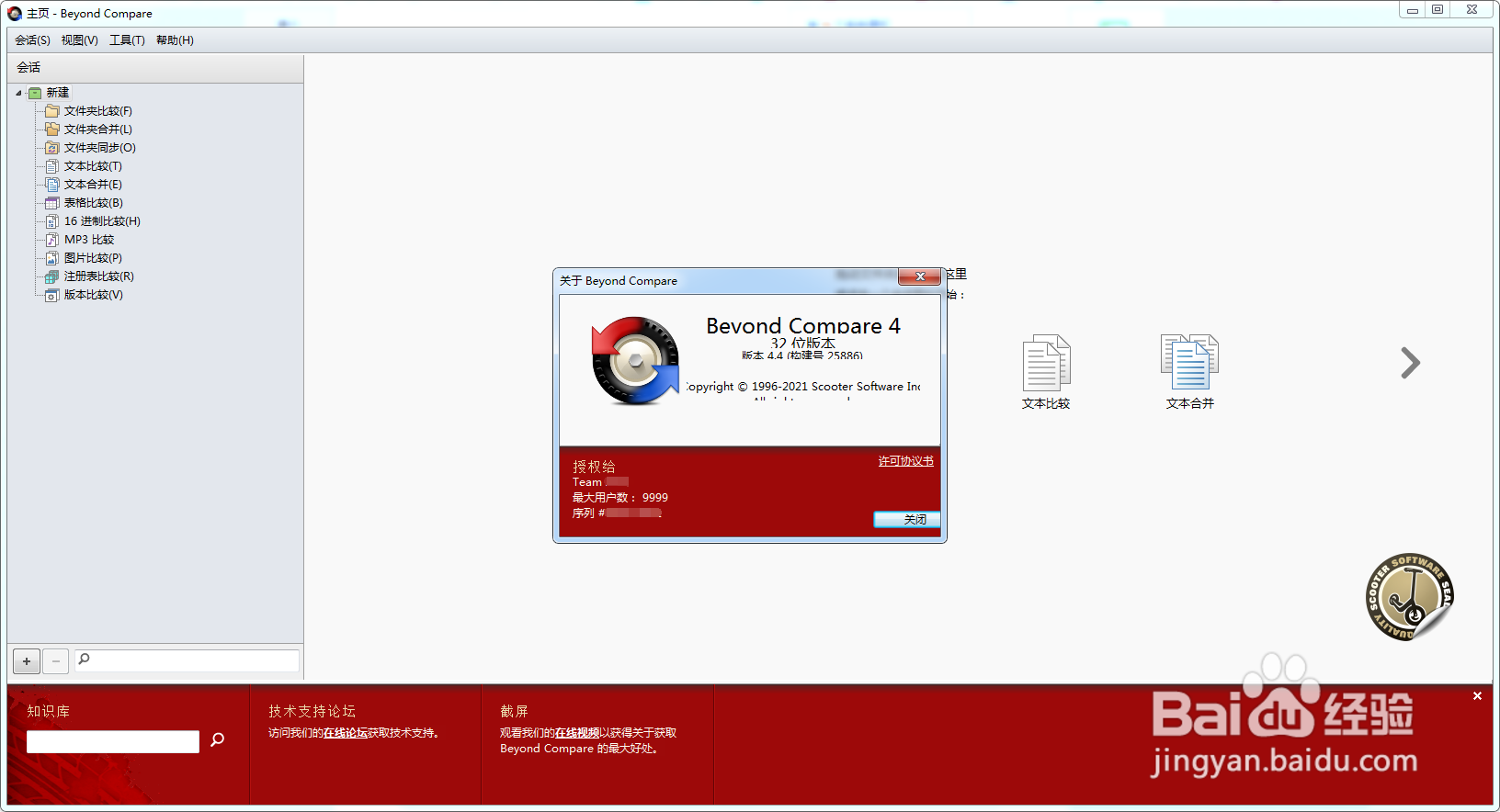
Task: Click the 截屏 heading
Action: pos(514,711)
